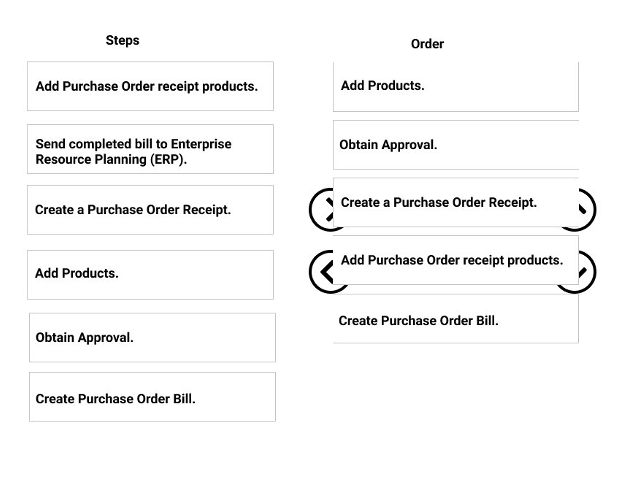Click the Order column heading
Viewport: 635px width, 480px height.
coord(427,44)
